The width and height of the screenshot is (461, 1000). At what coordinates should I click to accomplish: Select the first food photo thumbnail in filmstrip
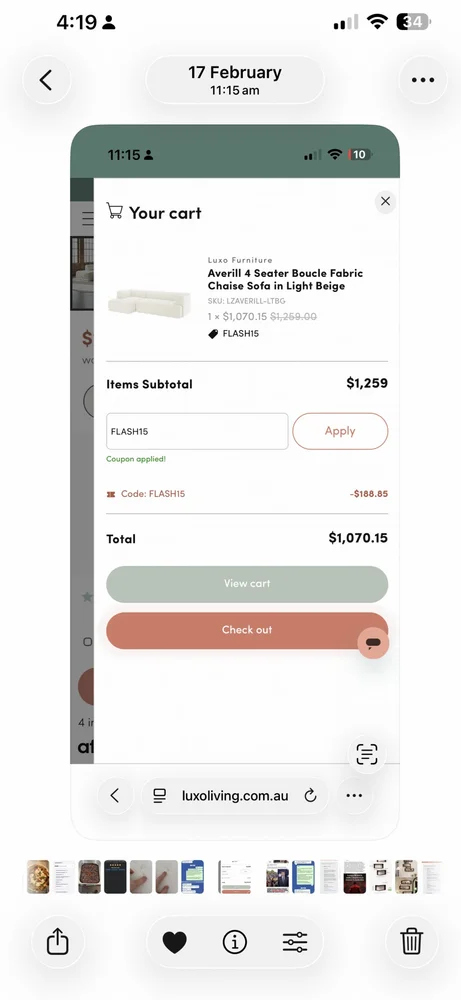coord(38,877)
